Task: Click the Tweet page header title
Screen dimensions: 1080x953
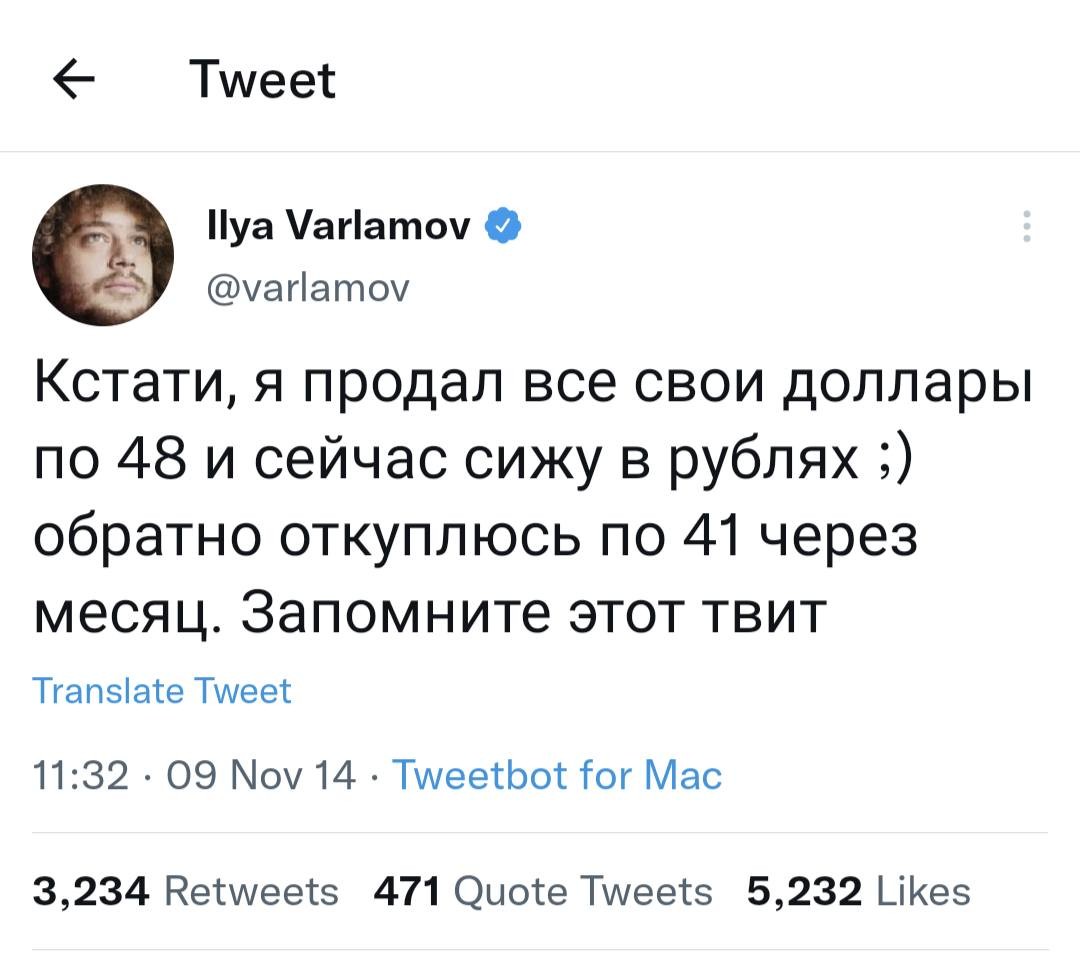Action: [263, 81]
